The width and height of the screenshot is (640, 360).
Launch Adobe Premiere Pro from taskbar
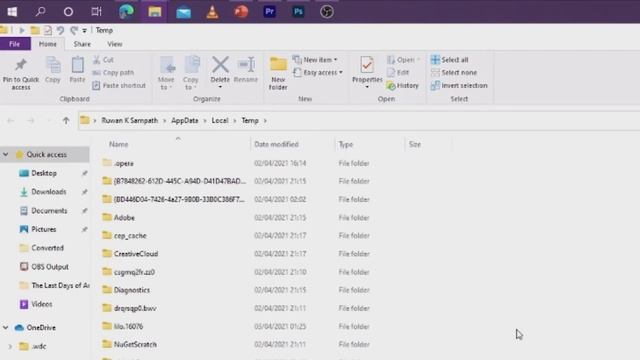click(x=269, y=11)
